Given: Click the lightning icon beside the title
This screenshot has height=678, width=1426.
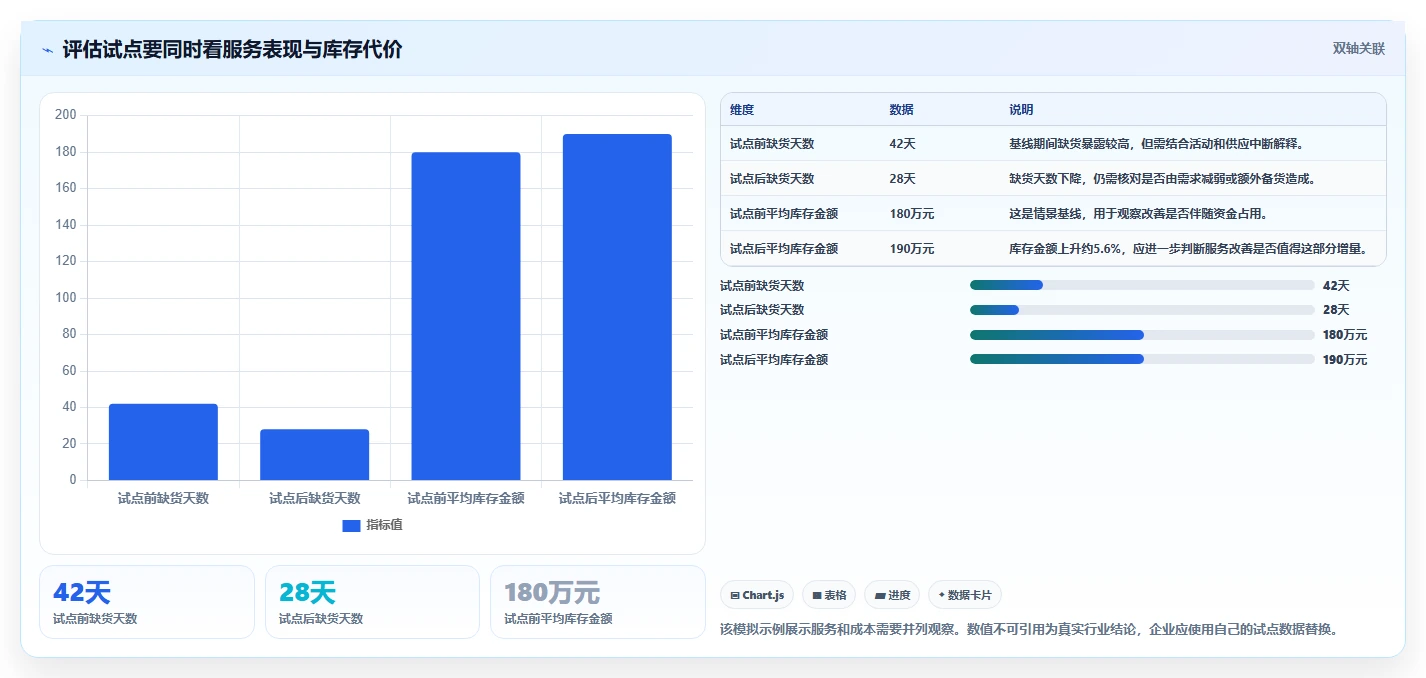Looking at the screenshot, I should coord(48,50).
